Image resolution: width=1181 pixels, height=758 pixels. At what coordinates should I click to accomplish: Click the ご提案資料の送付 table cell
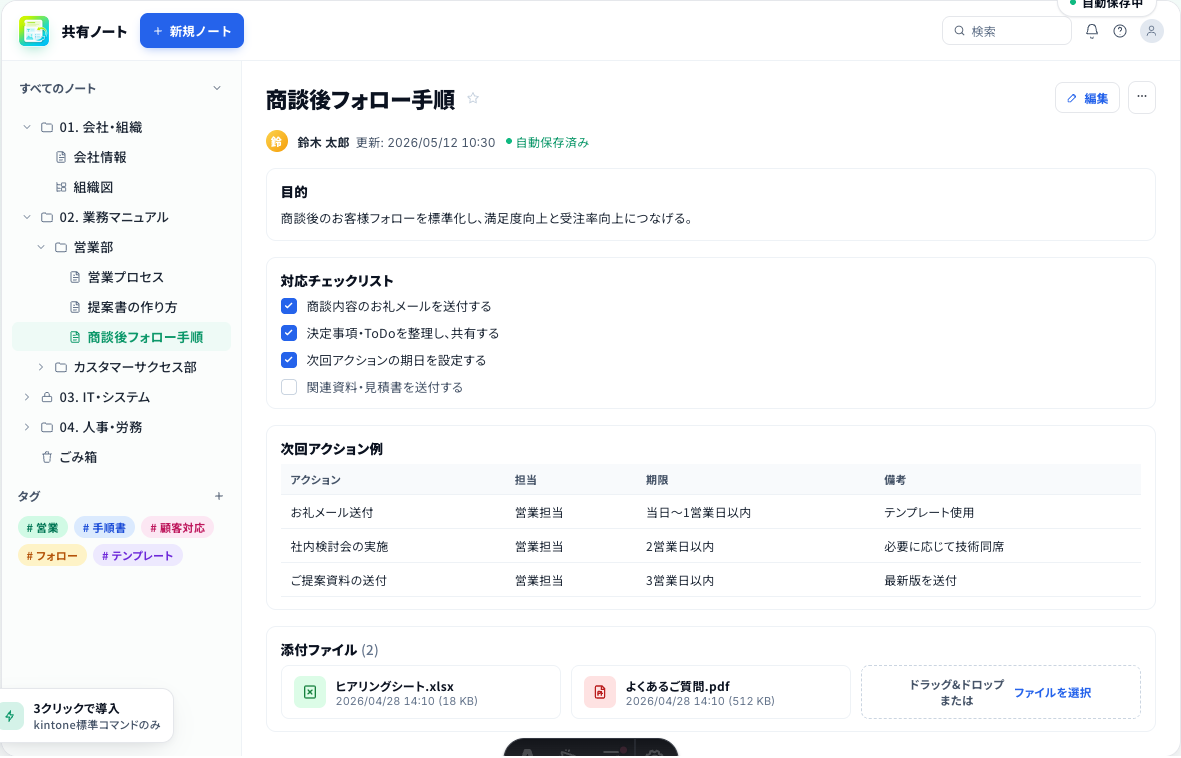pyautogui.click(x=339, y=580)
